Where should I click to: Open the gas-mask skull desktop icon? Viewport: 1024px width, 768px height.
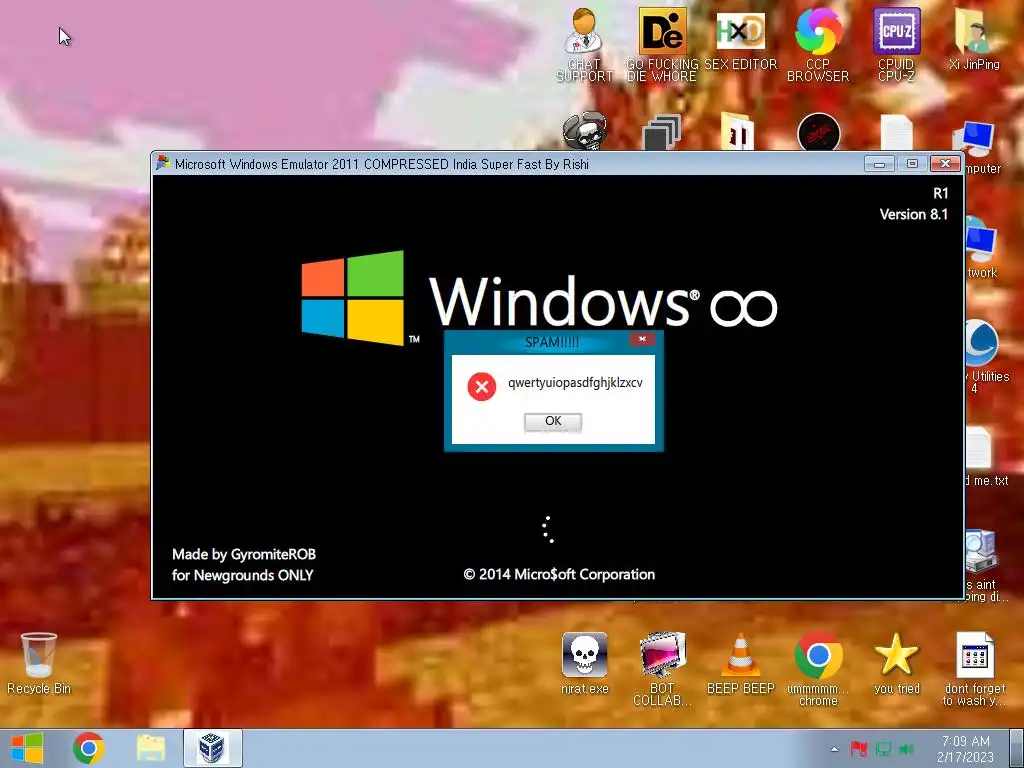pos(584,131)
